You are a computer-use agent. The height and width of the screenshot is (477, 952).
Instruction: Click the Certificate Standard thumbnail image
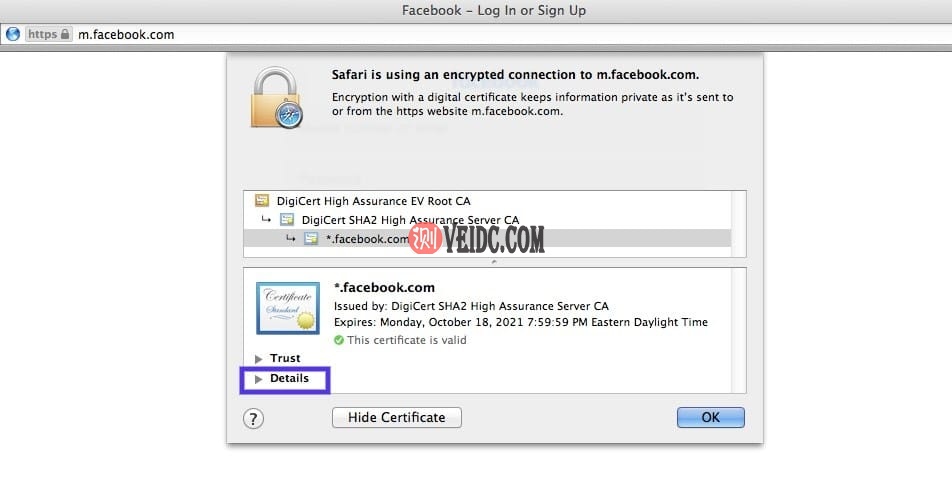click(288, 308)
